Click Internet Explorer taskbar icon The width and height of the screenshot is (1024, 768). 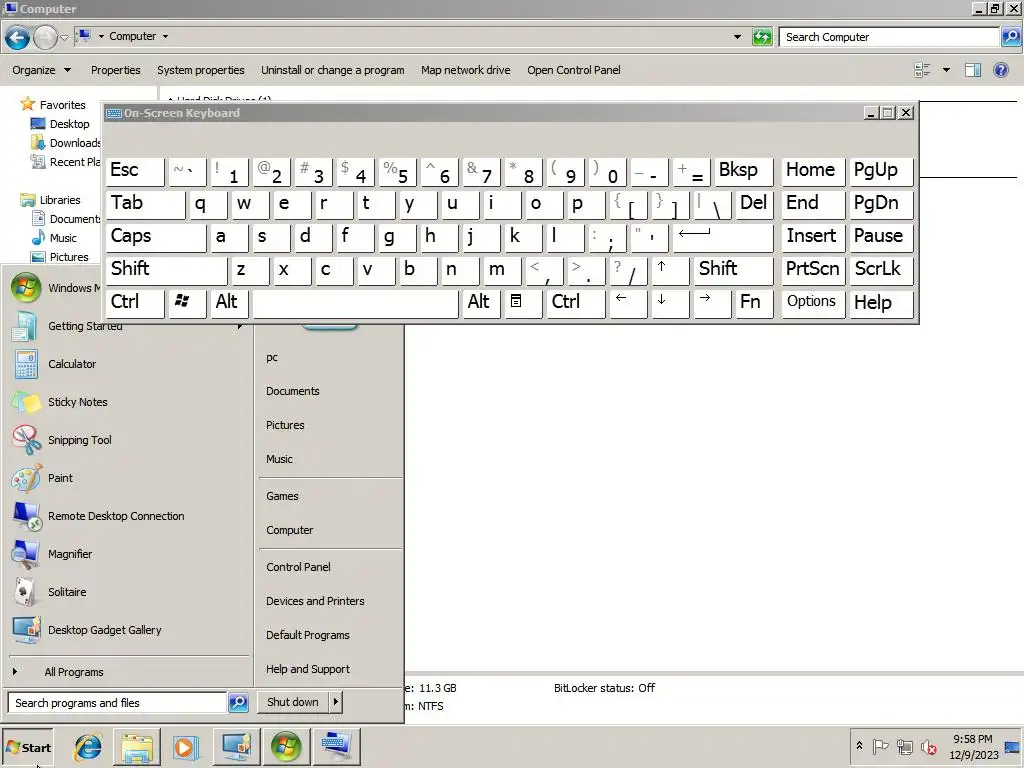click(88, 746)
